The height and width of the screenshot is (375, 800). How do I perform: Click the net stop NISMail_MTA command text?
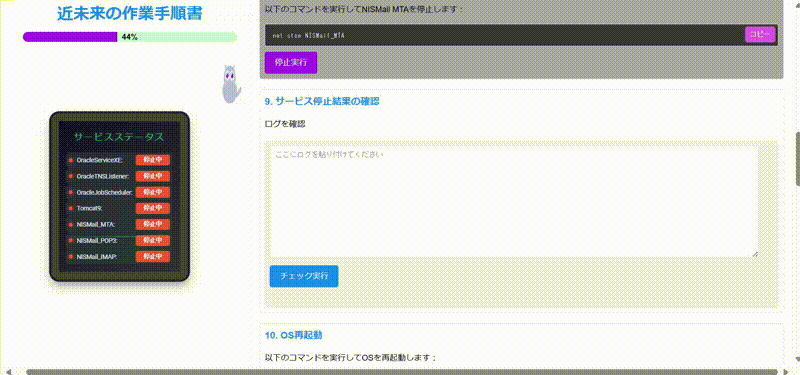[309, 36]
